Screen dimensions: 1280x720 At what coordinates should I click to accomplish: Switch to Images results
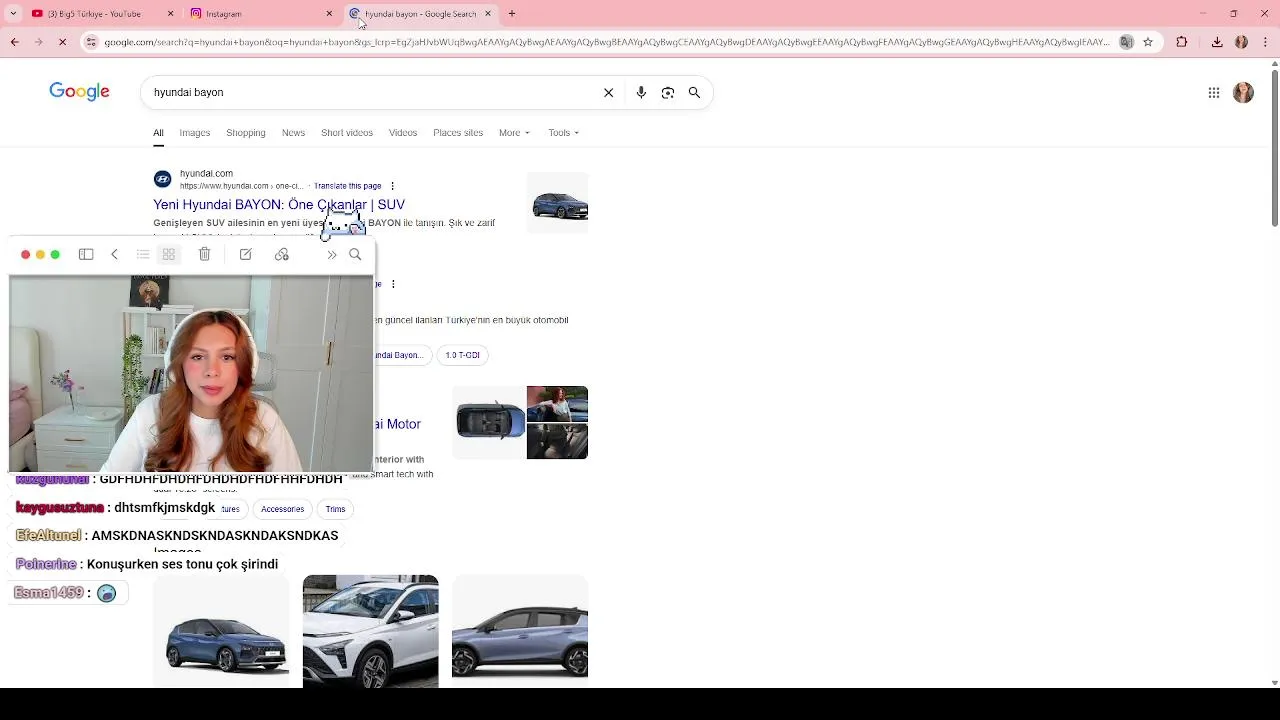pyautogui.click(x=194, y=133)
